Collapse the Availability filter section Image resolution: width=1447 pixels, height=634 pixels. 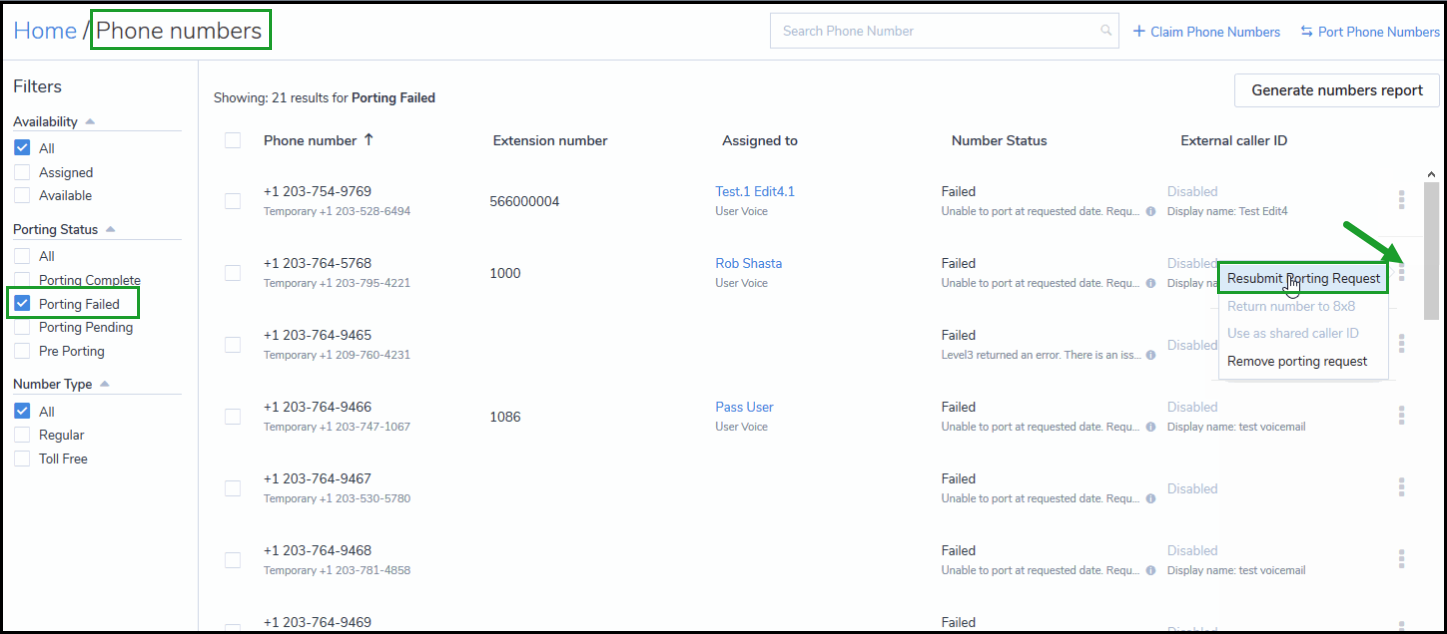(90, 122)
